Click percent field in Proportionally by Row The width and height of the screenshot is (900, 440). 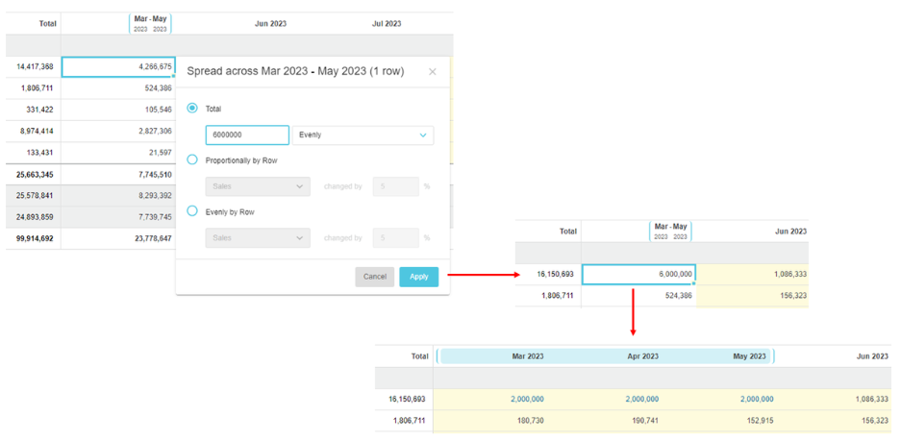[394, 186]
